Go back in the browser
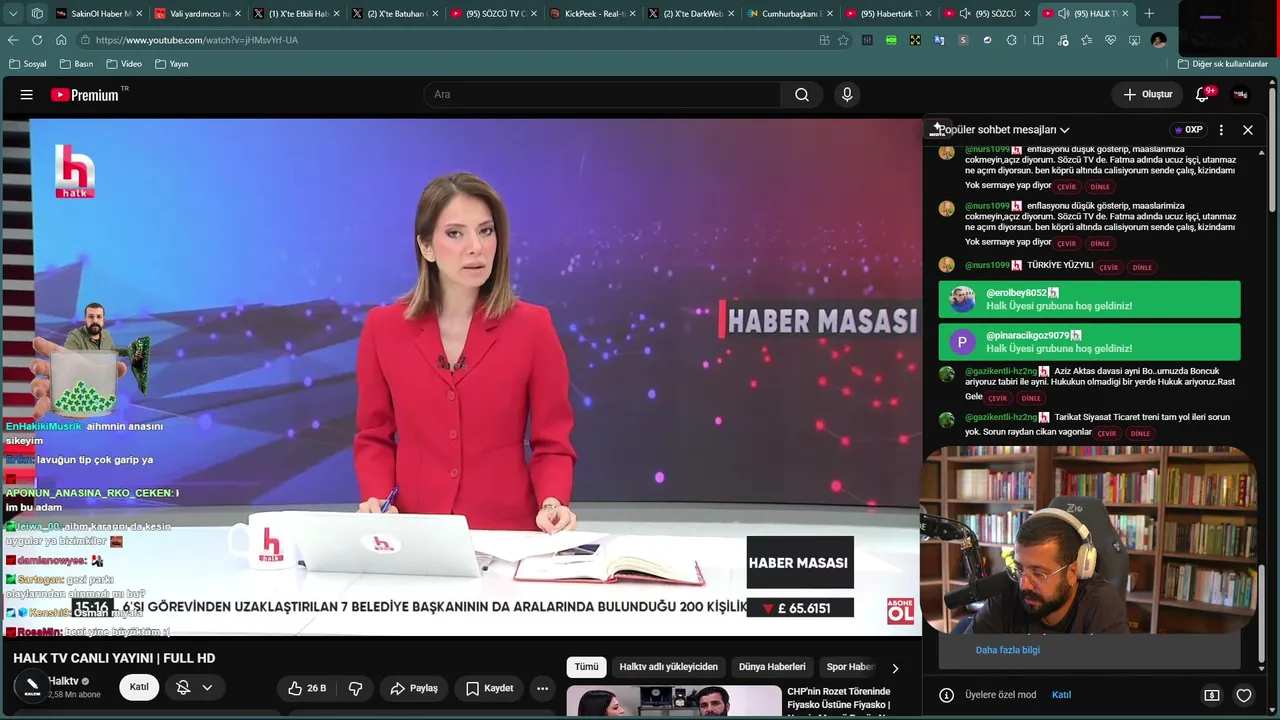1280x720 pixels. pos(13,40)
